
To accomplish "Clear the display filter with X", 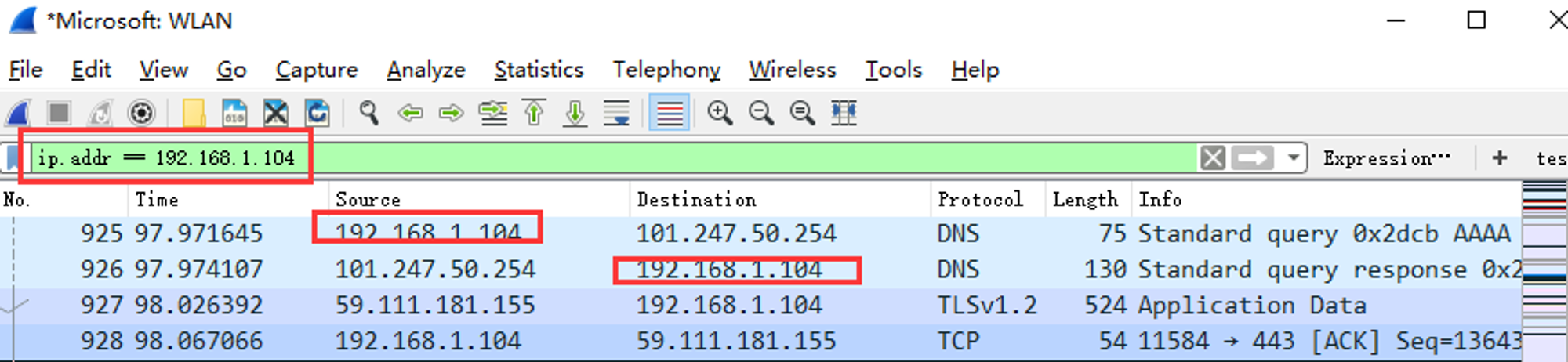I will click(x=1213, y=158).
